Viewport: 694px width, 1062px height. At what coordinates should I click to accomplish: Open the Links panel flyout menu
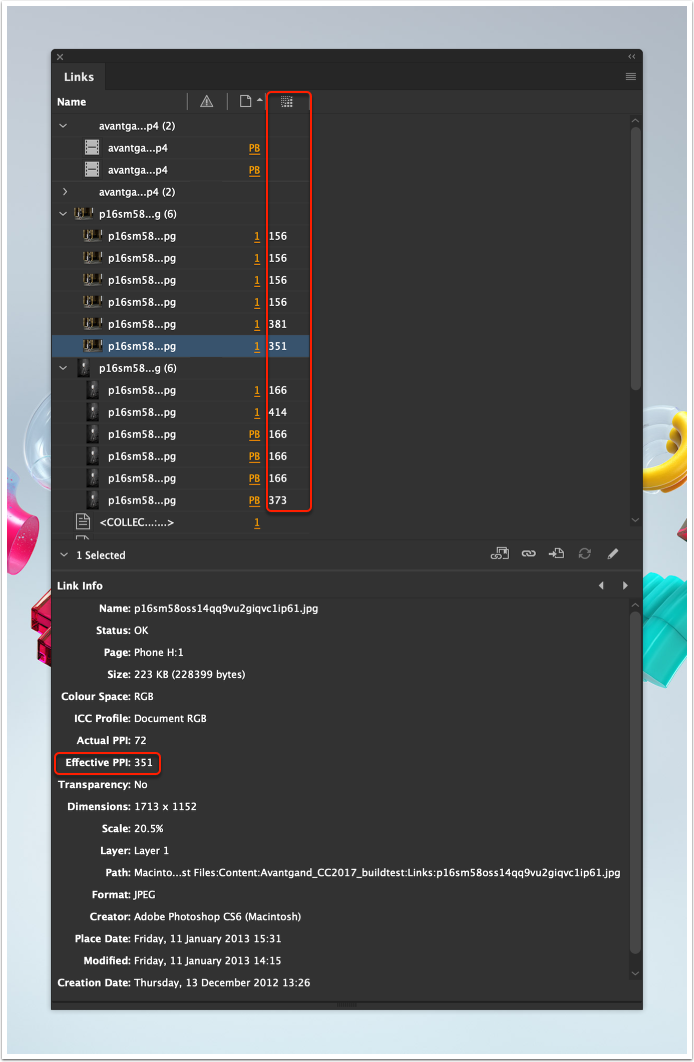tap(630, 77)
